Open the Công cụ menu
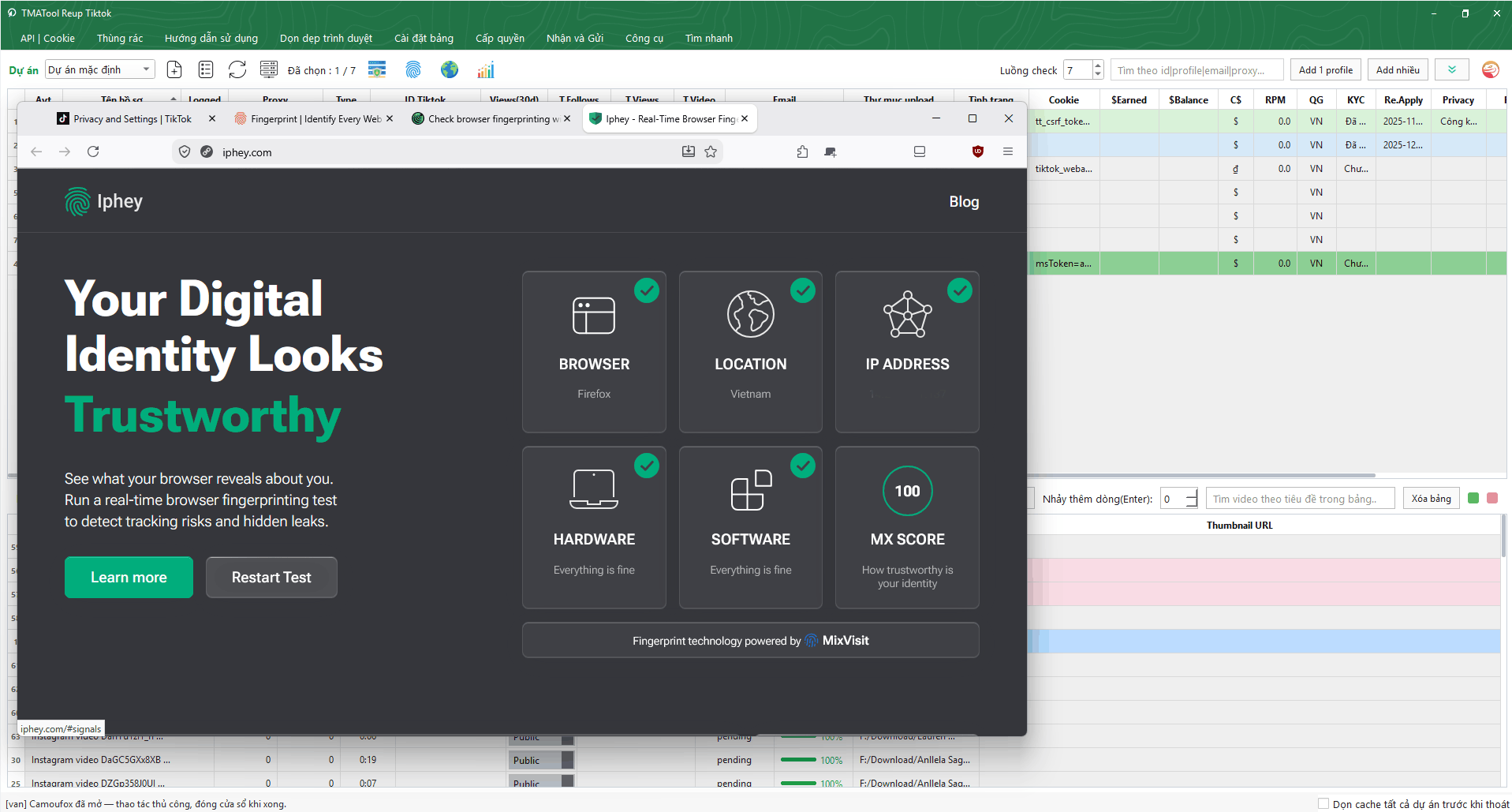This screenshot has height=812, width=1512. tap(644, 38)
